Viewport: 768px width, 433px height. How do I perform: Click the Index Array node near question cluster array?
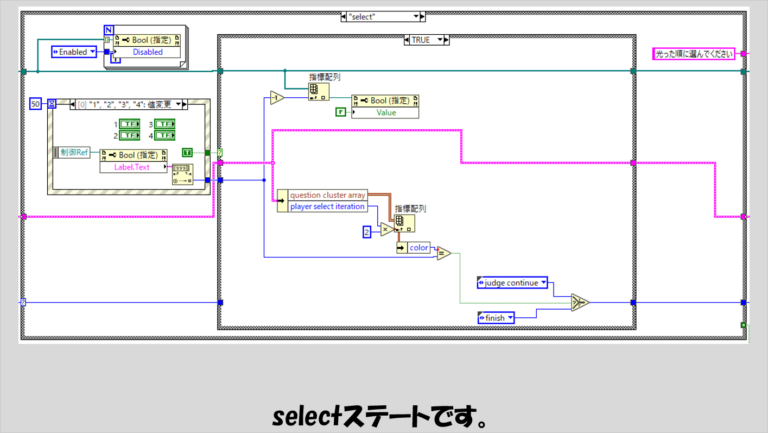(x=405, y=223)
